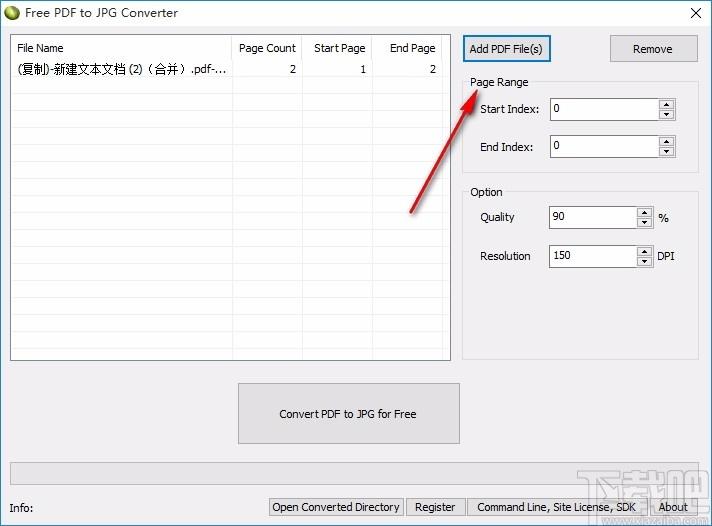This screenshot has width=712, height=526.
Task: Click the Register button
Action: pos(435,507)
